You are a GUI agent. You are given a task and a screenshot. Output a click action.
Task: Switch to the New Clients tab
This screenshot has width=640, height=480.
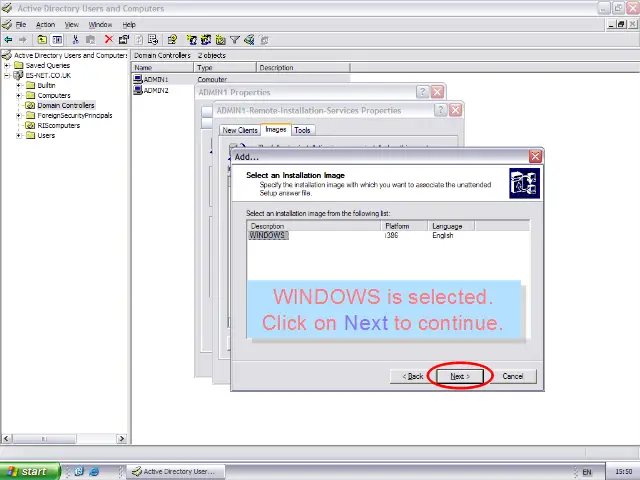coord(240,130)
